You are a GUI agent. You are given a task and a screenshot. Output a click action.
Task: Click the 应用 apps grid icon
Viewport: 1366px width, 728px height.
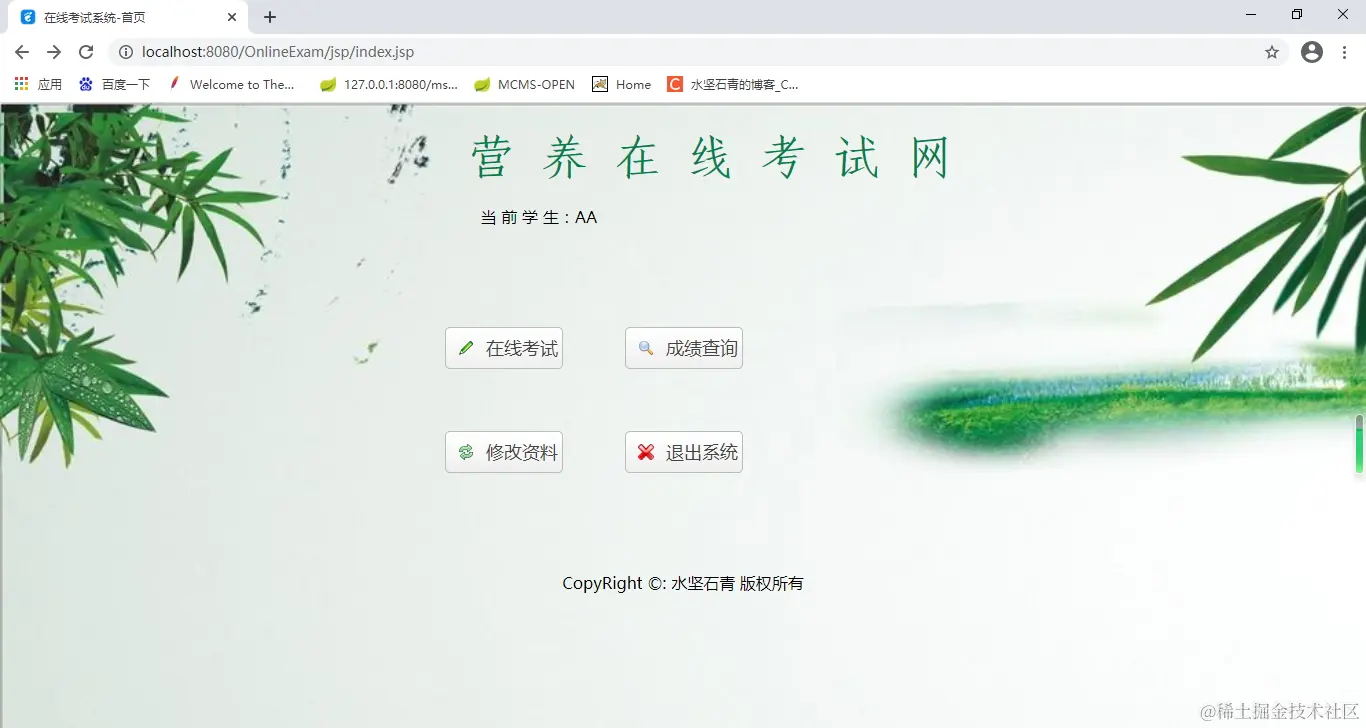click(x=21, y=84)
